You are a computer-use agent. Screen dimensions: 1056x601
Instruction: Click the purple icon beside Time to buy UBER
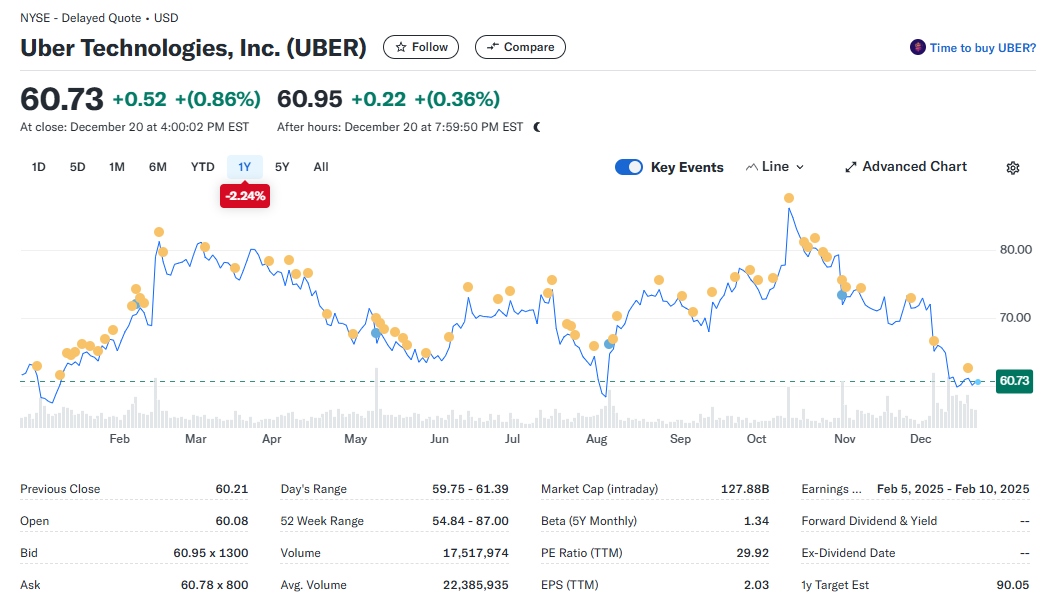(x=917, y=47)
